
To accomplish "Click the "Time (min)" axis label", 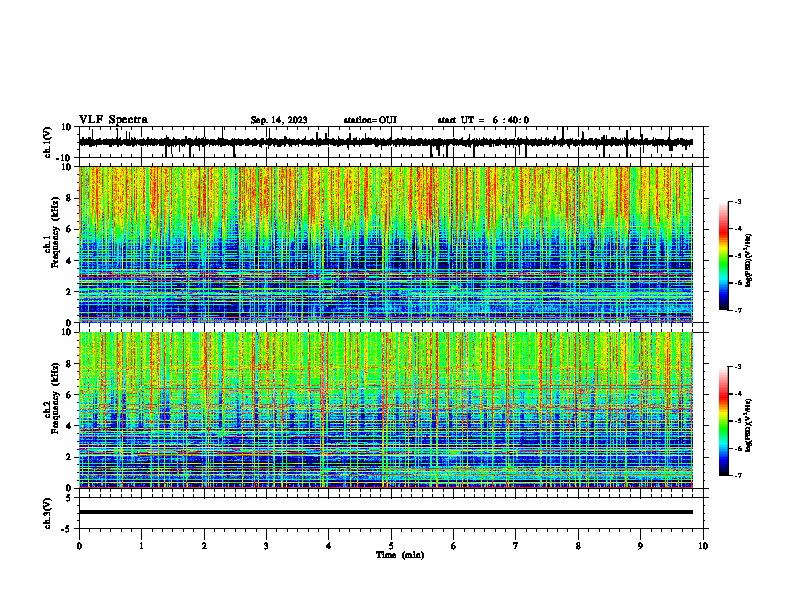I will [x=400, y=555].
